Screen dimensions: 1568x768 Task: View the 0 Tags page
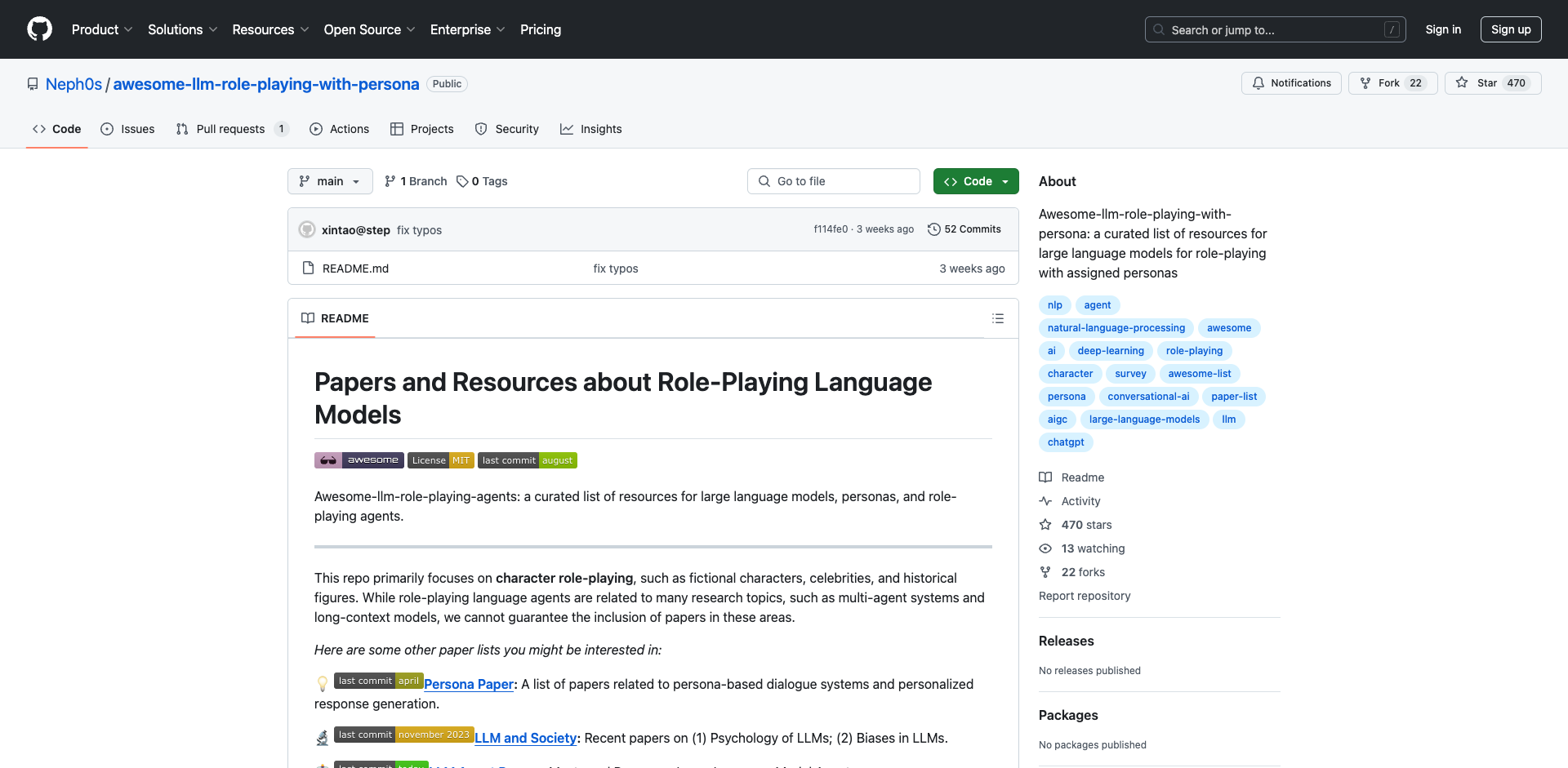tap(482, 181)
